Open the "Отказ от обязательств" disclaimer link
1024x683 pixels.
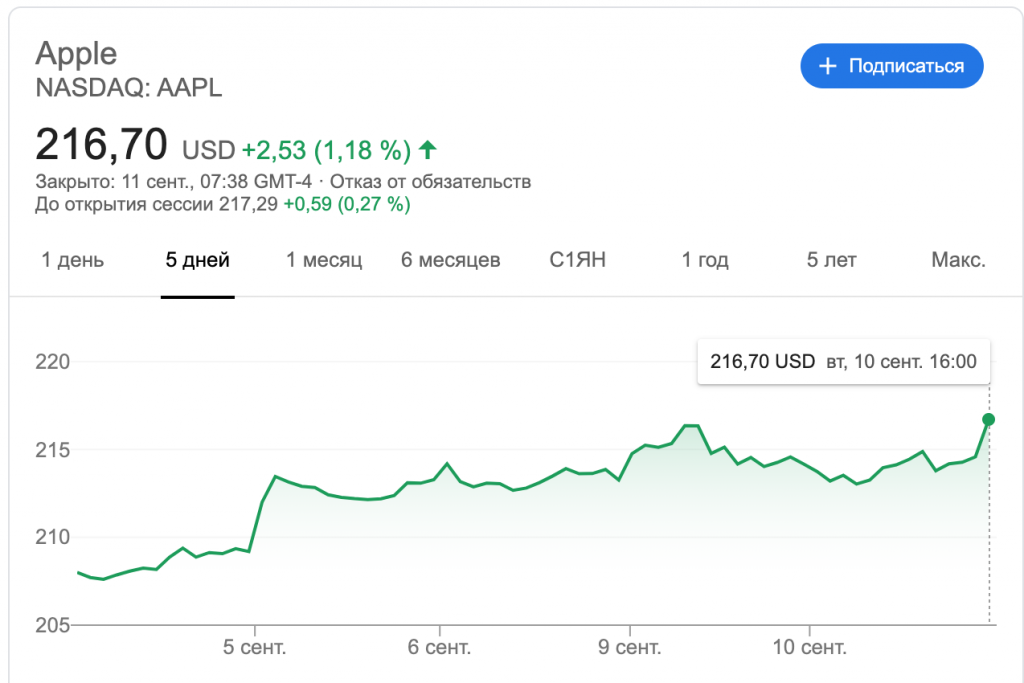tap(430, 182)
